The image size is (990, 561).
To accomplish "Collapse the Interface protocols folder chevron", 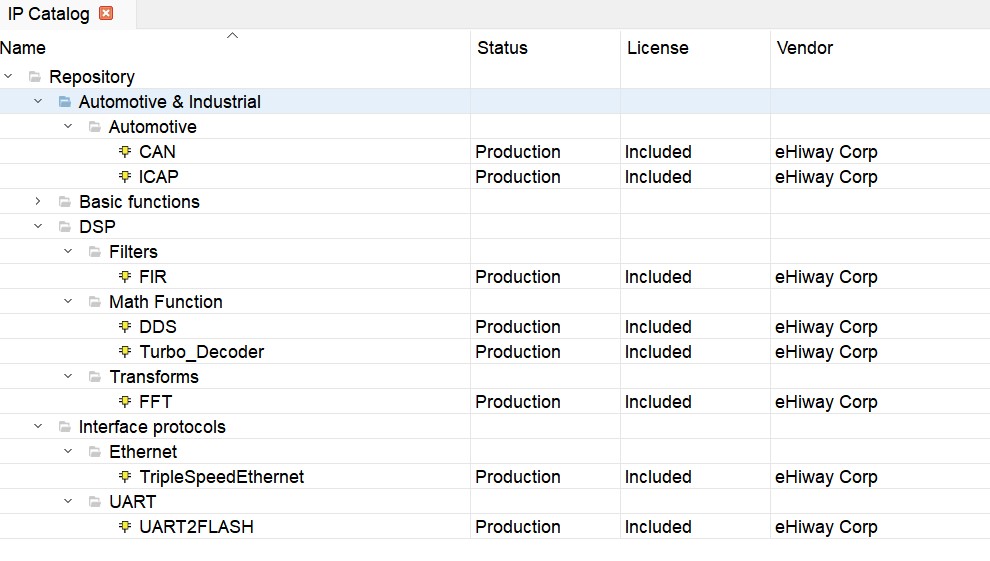I will tap(38, 427).
